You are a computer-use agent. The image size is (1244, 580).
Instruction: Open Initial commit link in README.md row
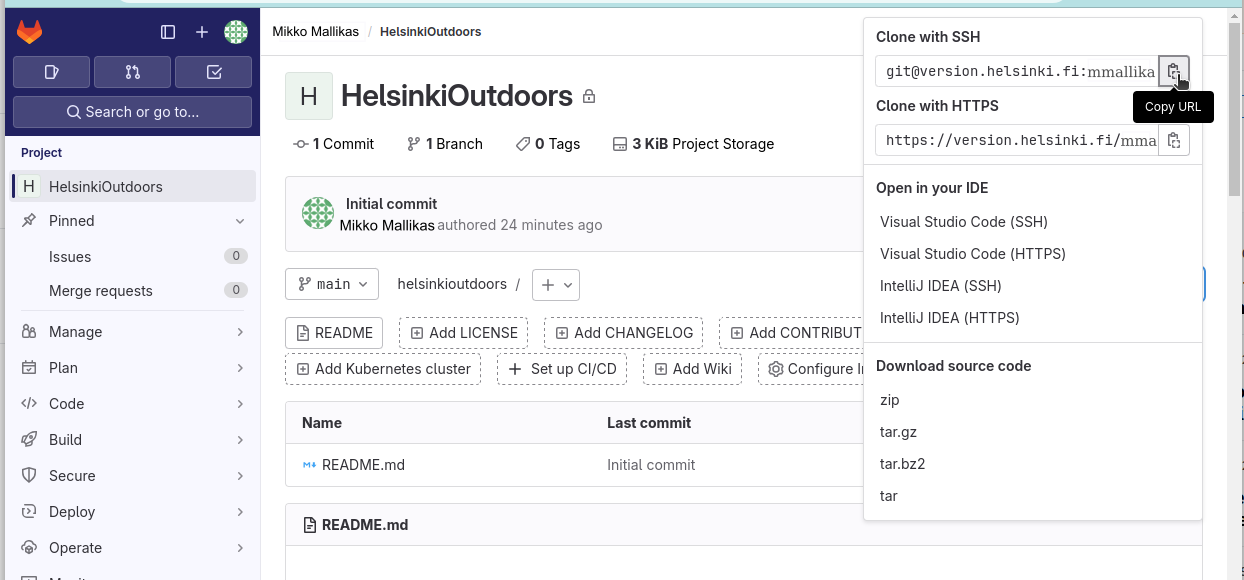[651, 465]
